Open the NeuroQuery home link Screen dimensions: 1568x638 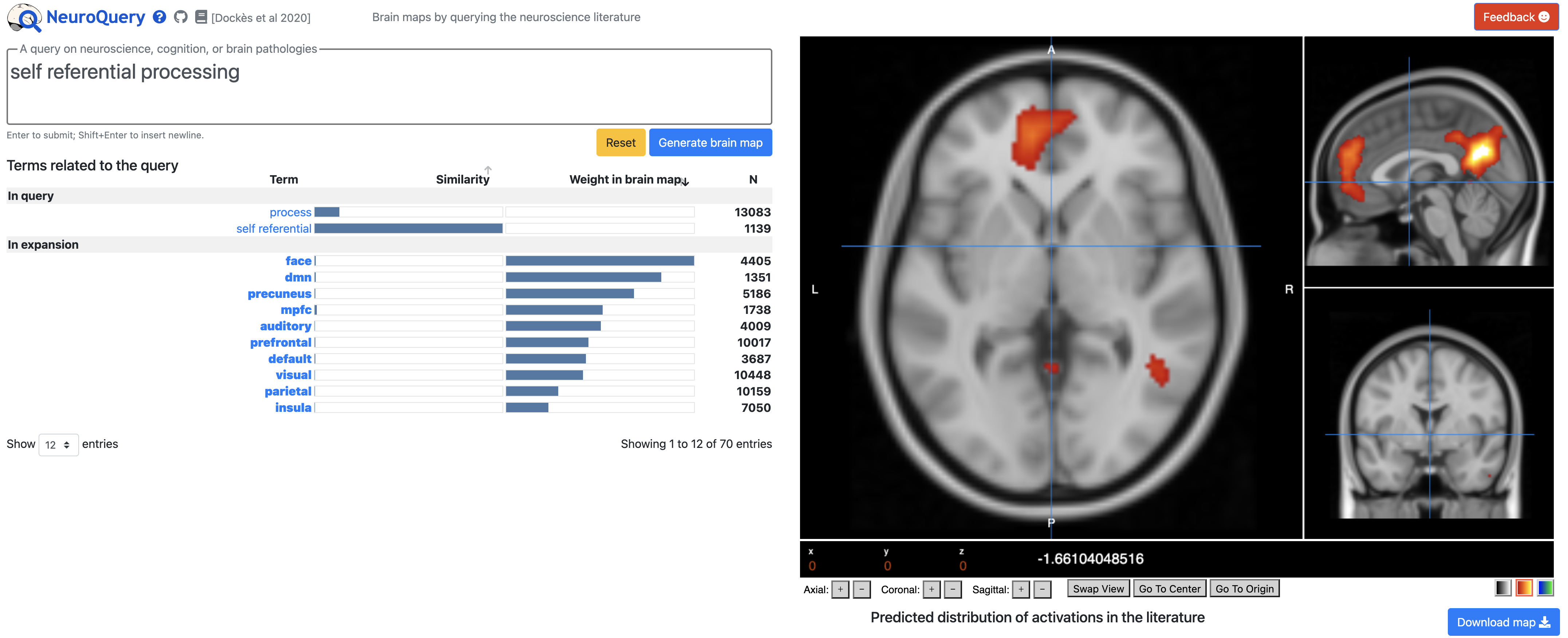pyautogui.click(x=95, y=17)
